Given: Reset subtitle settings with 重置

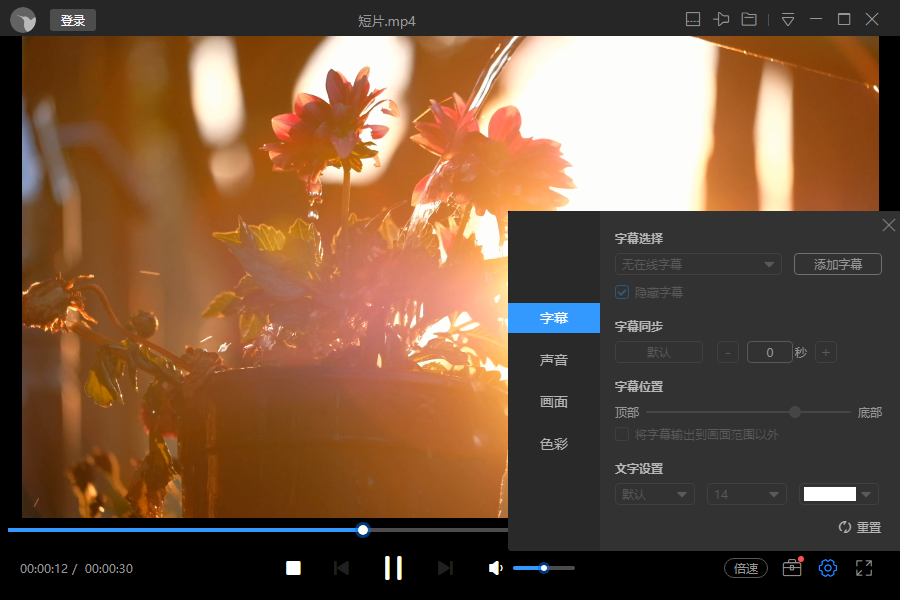Looking at the screenshot, I should click(x=859, y=527).
